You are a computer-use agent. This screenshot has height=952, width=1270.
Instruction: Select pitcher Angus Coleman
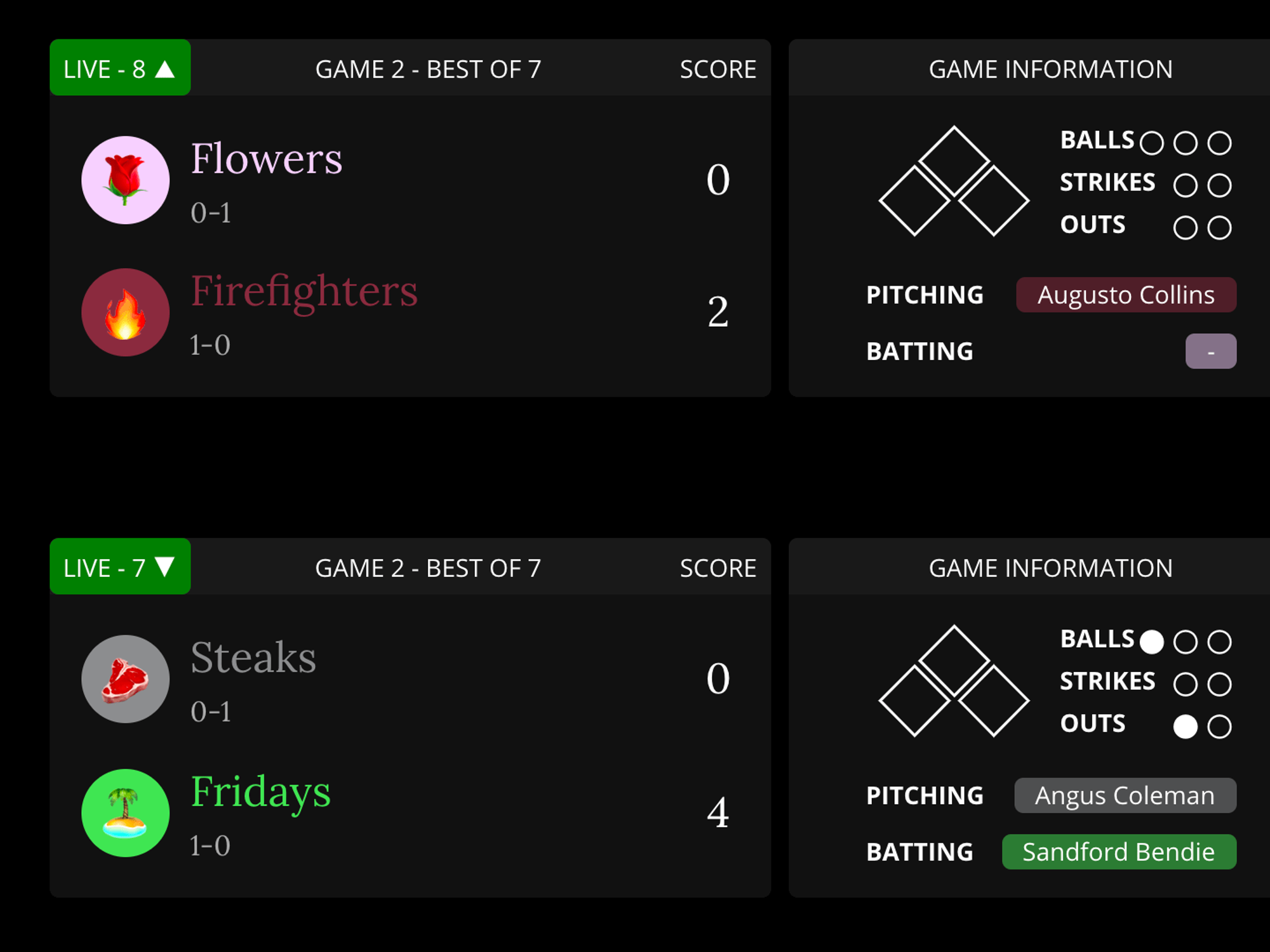tap(1125, 795)
